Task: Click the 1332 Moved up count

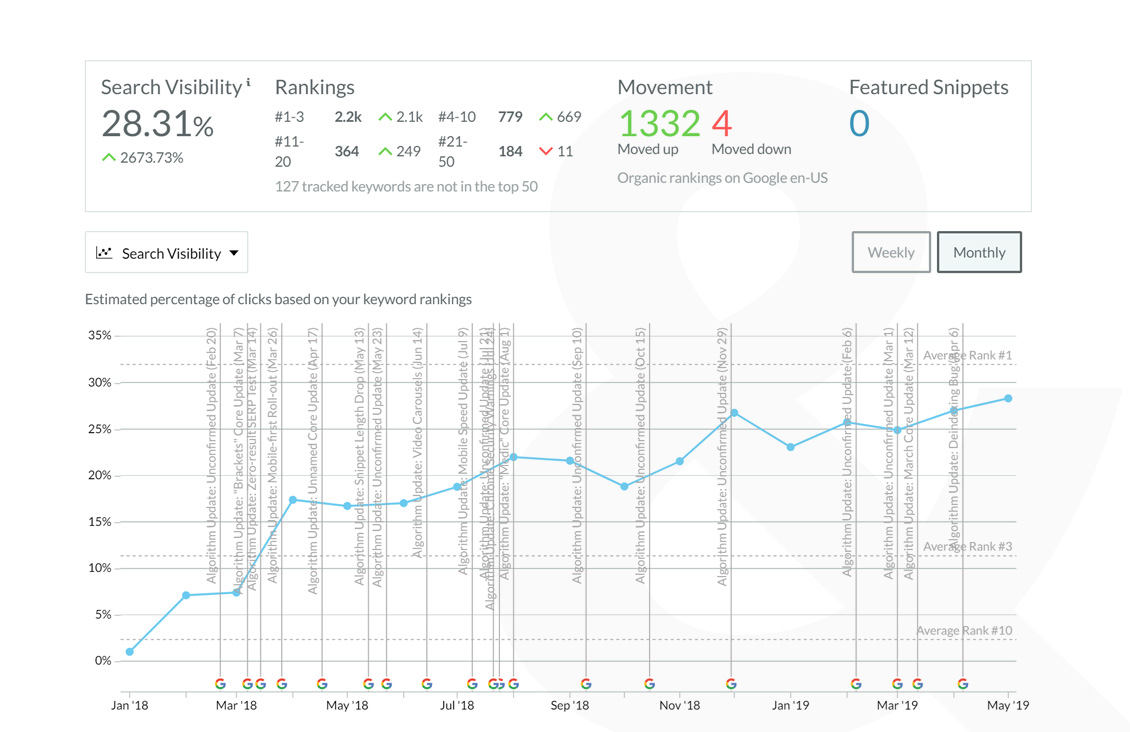Action: [x=659, y=124]
